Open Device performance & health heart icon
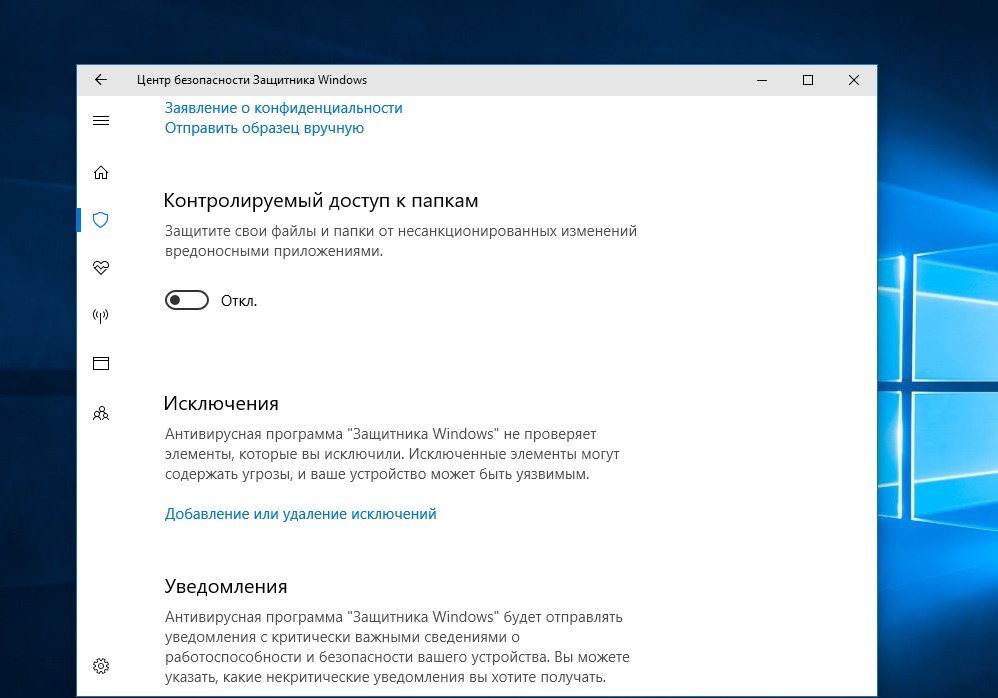998x698 pixels. pos(101,267)
